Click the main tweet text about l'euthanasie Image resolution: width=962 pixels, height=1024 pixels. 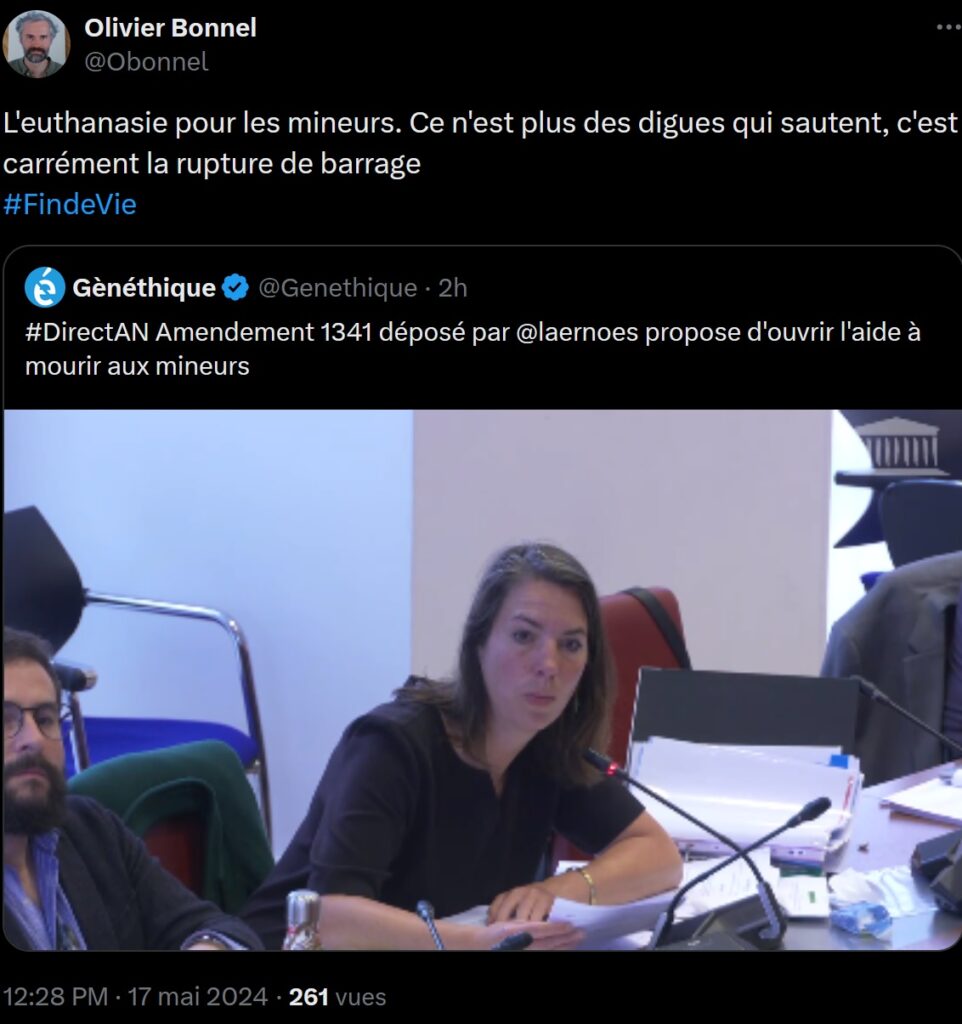point(480,143)
